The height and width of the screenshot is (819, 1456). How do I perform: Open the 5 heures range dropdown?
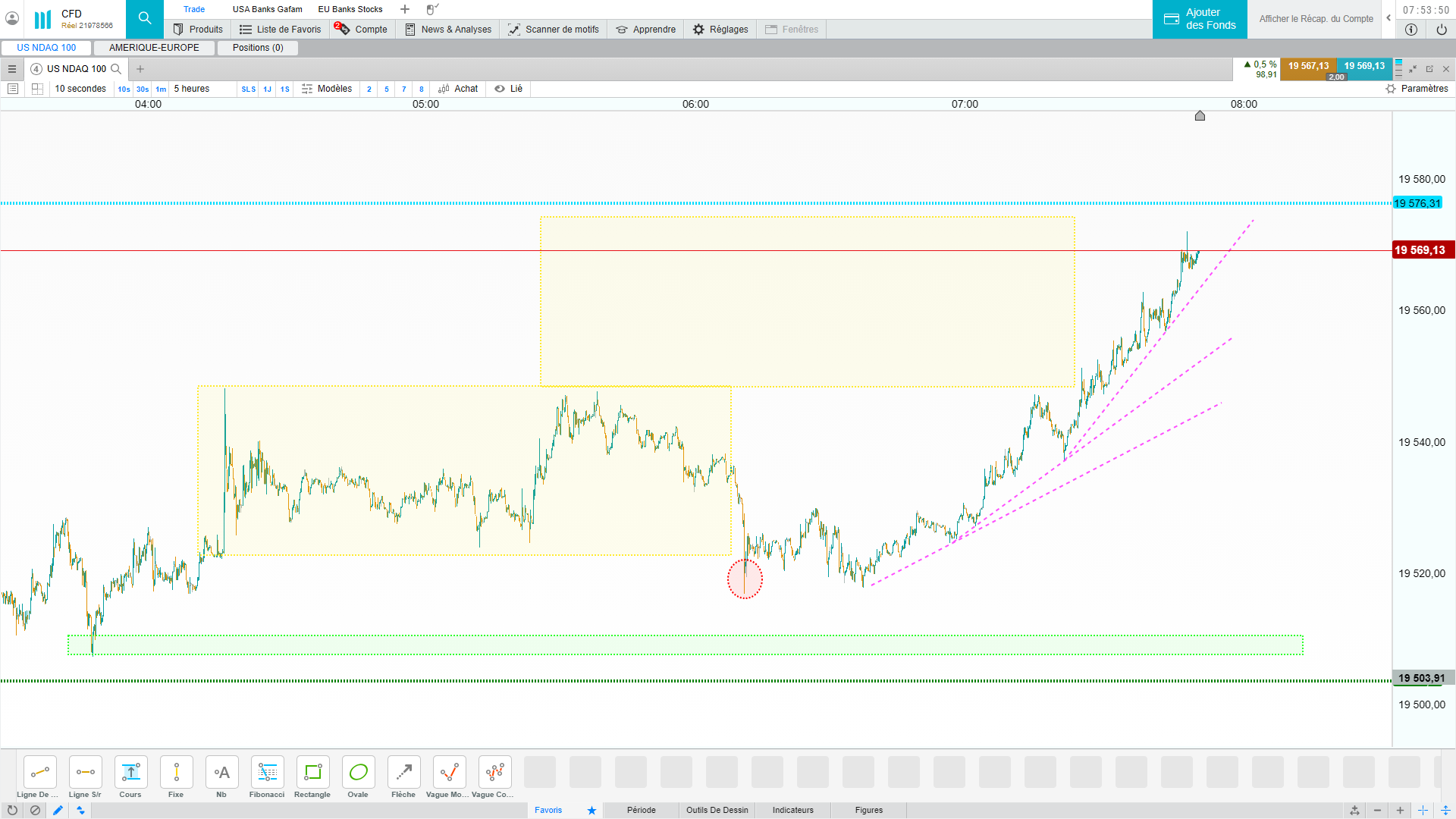point(192,89)
